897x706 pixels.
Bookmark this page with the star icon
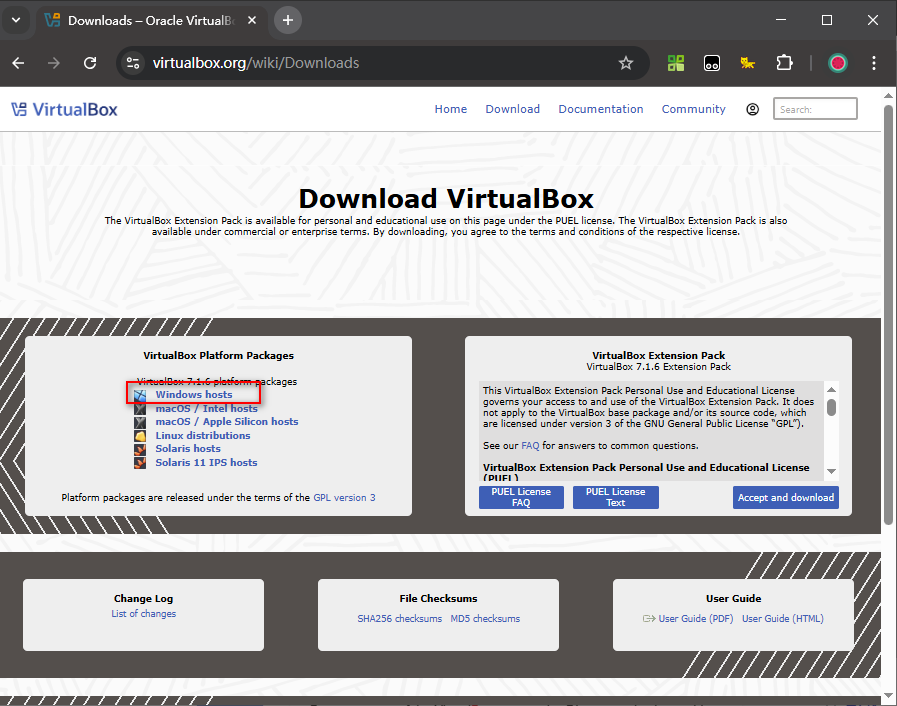pos(626,63)
